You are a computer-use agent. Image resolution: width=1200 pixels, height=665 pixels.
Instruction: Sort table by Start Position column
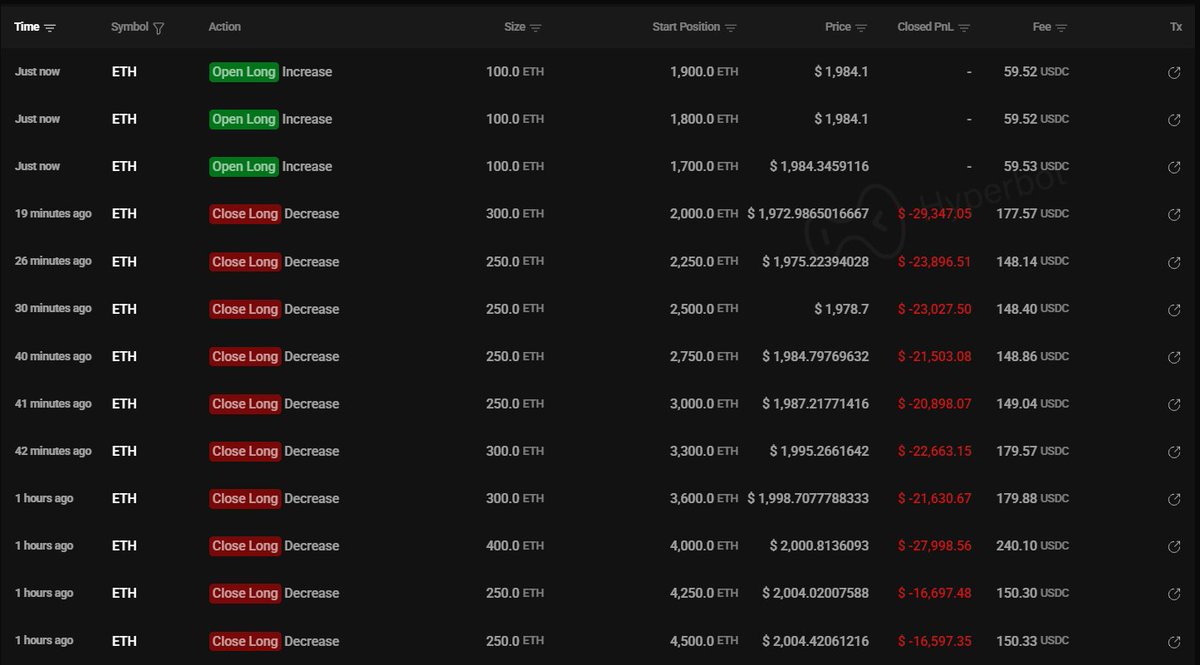[x=731, y=28]
